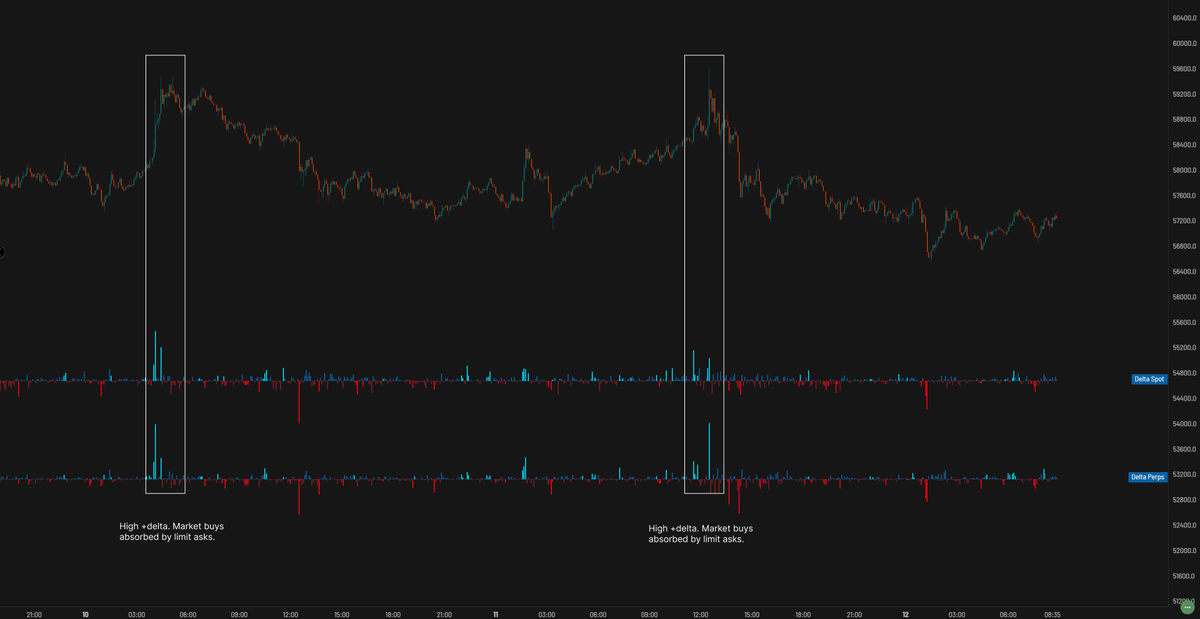Click the 54000.0 price axis label
1200x619 pixels.
click(1185, 424)
